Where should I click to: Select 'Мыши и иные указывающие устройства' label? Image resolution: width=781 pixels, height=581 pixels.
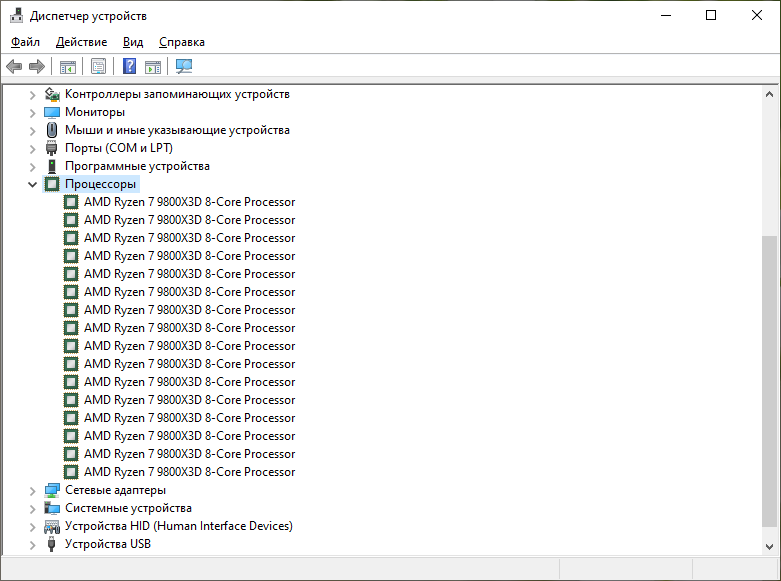coord(177,130)
